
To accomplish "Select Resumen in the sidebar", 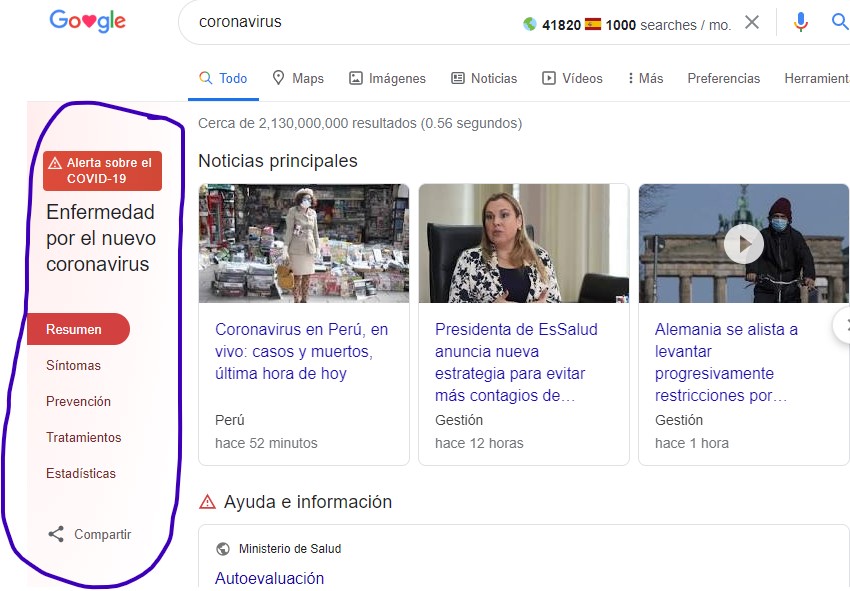I will [78, 329].
